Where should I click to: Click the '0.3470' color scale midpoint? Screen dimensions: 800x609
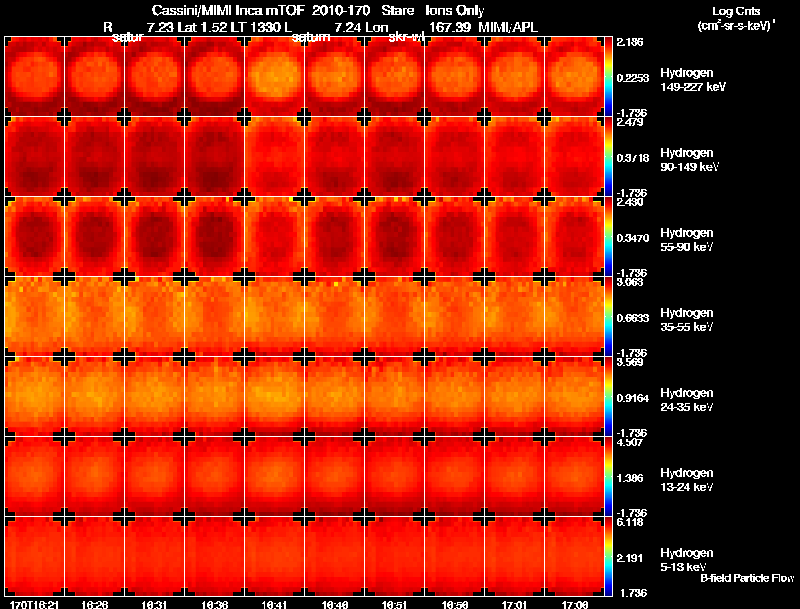(633, 238)
